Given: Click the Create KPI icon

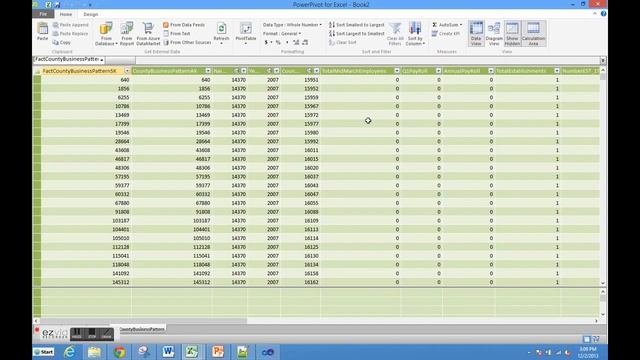Looking at the screenshot, I should tap(435, 33).
